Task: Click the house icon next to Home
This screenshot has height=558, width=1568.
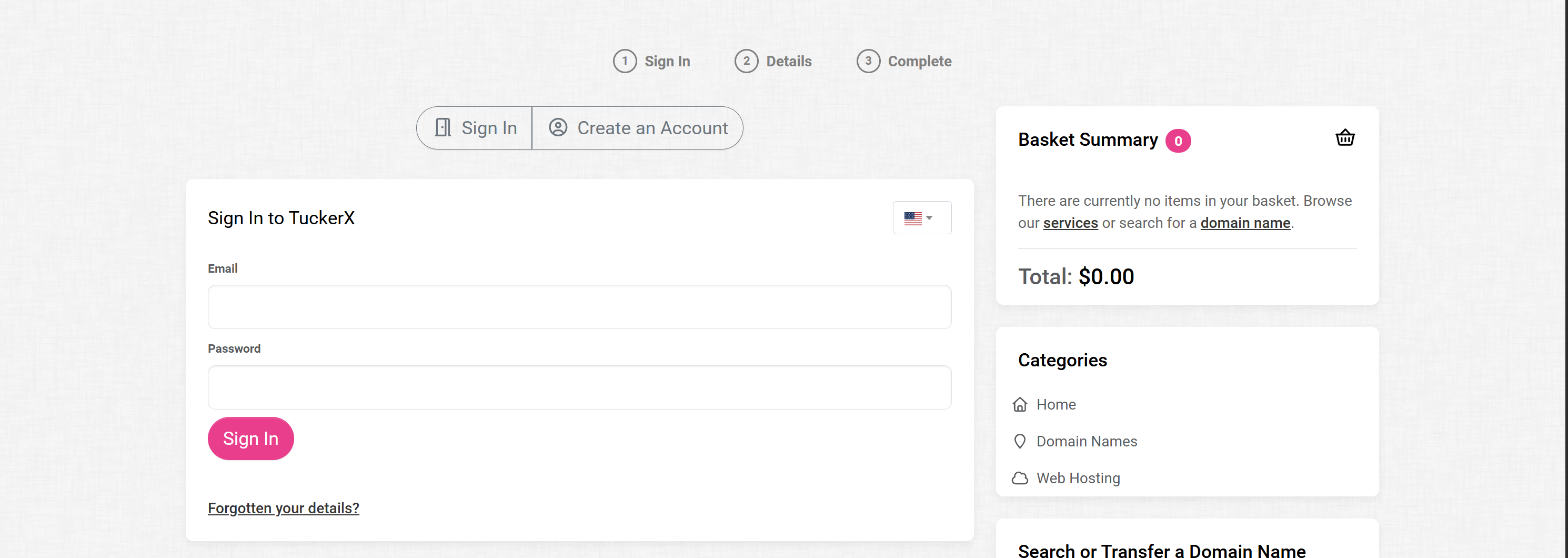Action: pyautogui.click(x=1020, y=404)
